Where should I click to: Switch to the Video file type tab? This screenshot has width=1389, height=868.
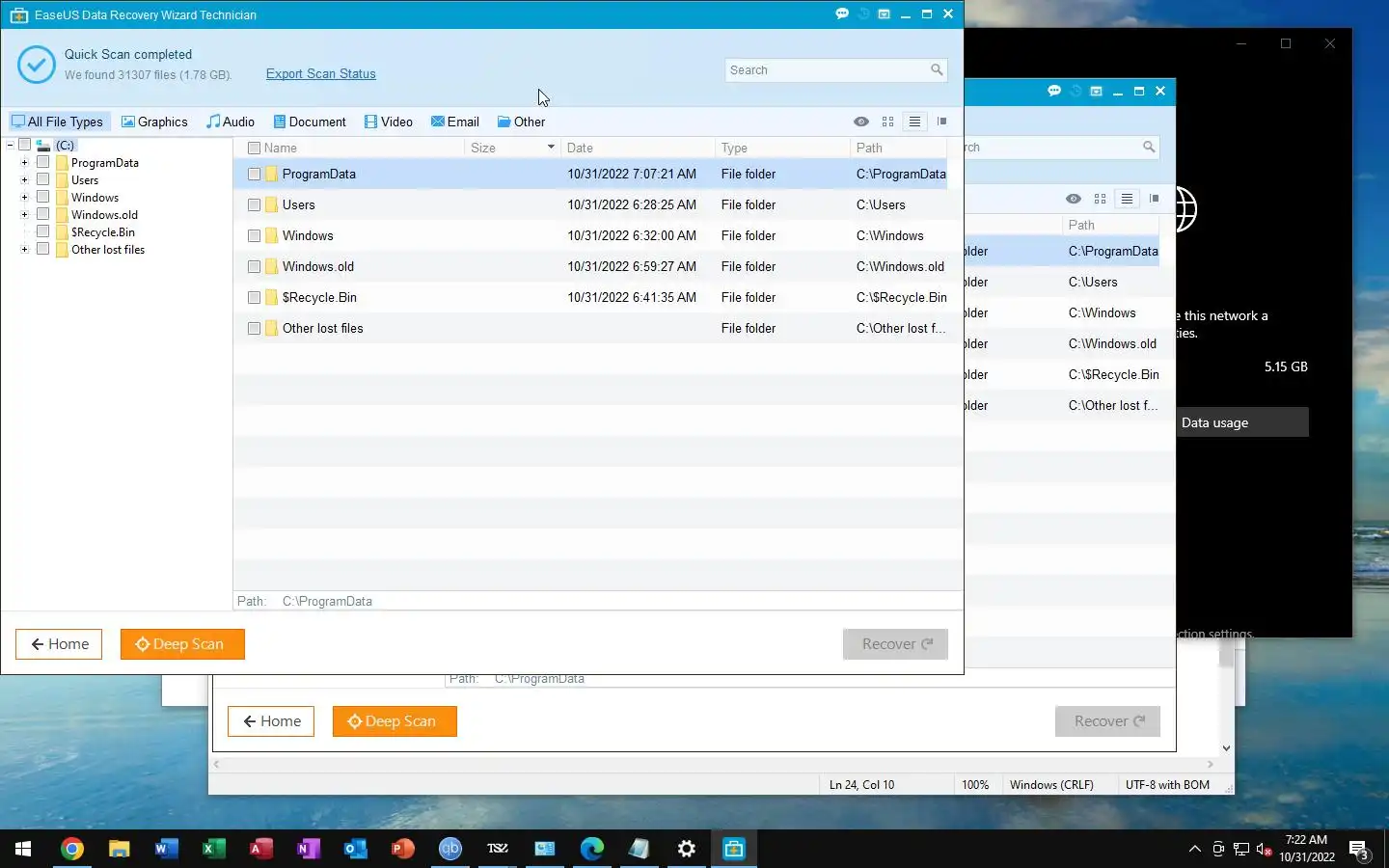tap(389, 122)
